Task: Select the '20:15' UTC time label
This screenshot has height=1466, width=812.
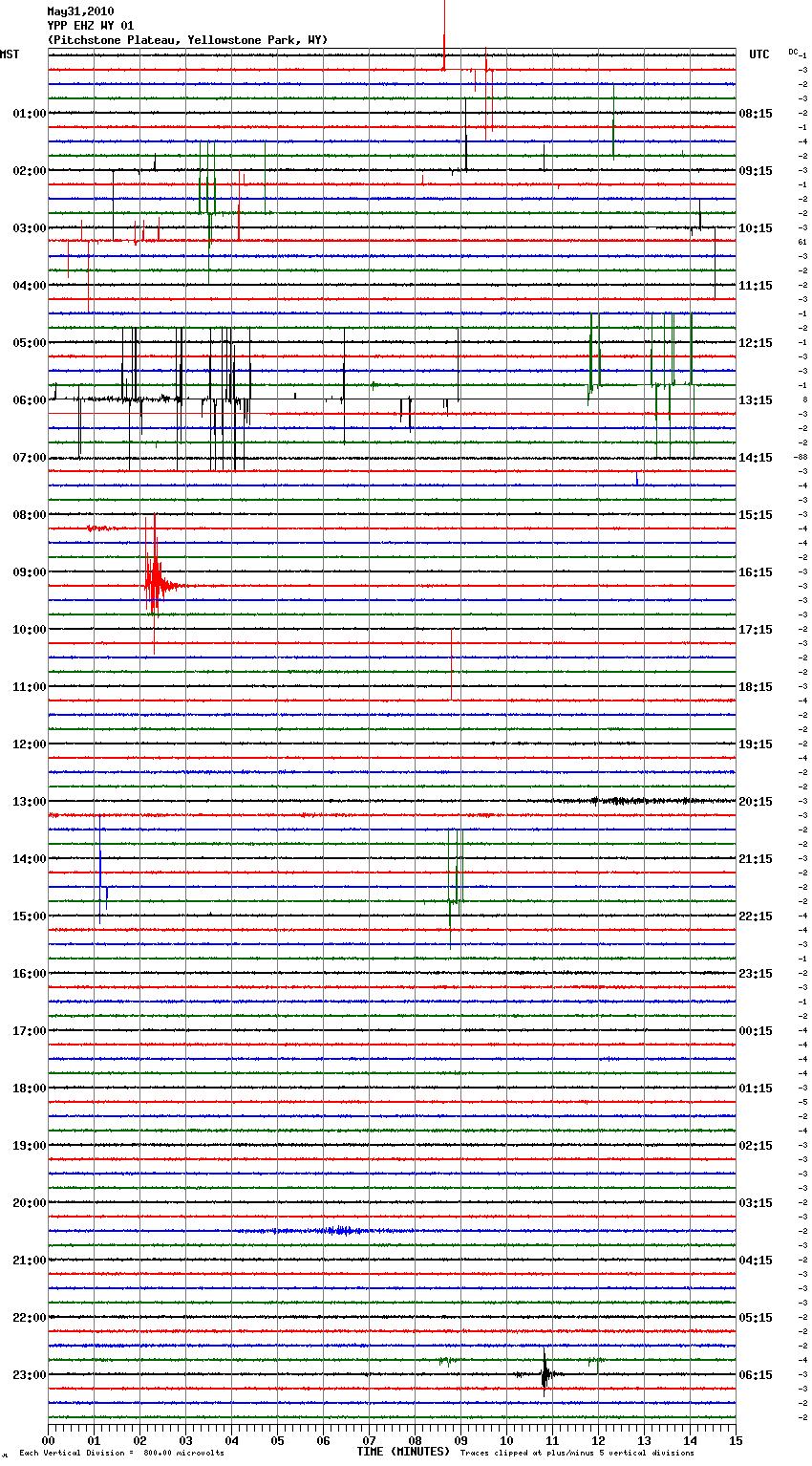Action: pyautogui.click(x=756, y=802)
